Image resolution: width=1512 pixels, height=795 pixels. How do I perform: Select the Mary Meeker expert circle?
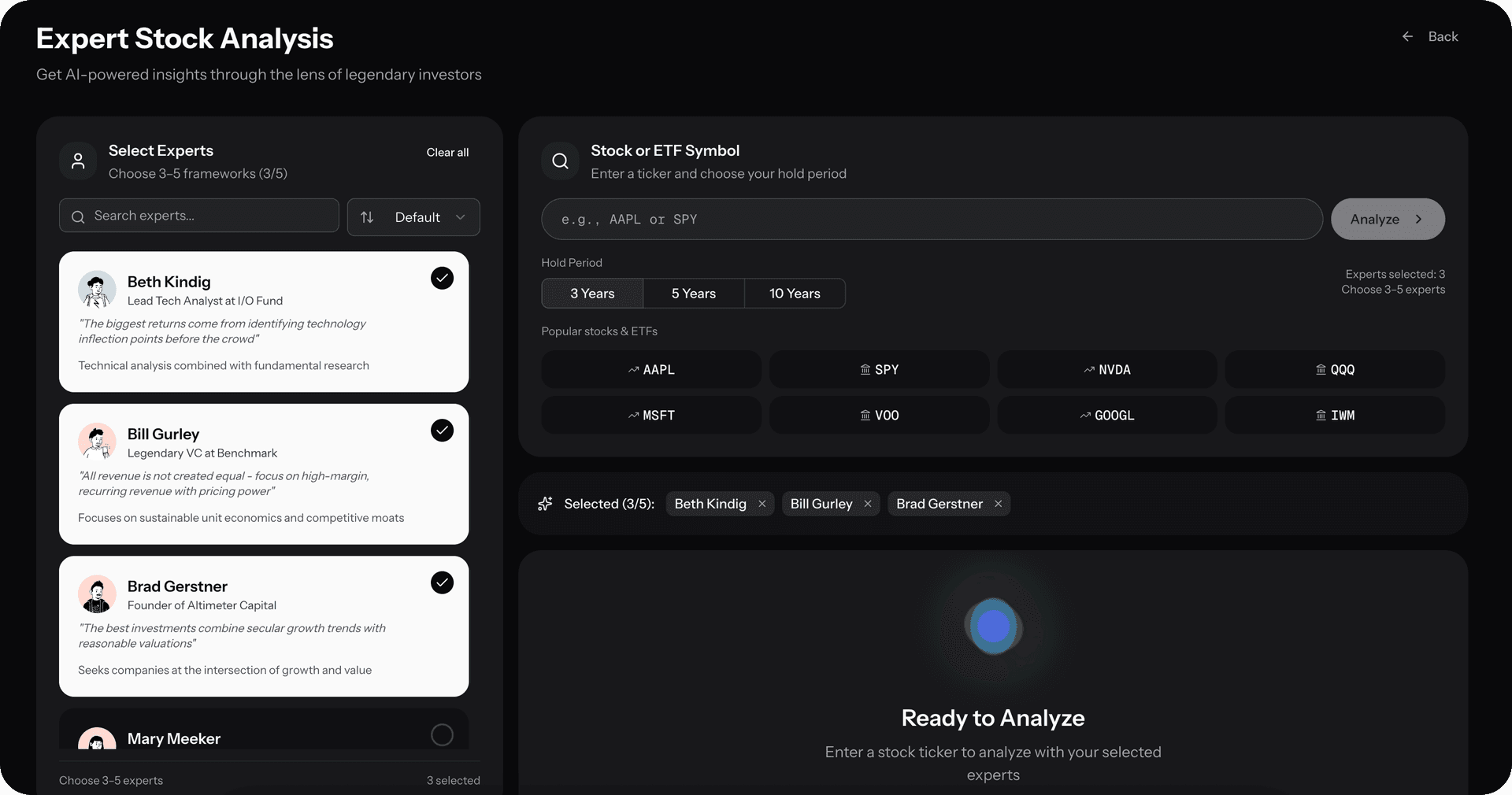[x=442, y=735]
